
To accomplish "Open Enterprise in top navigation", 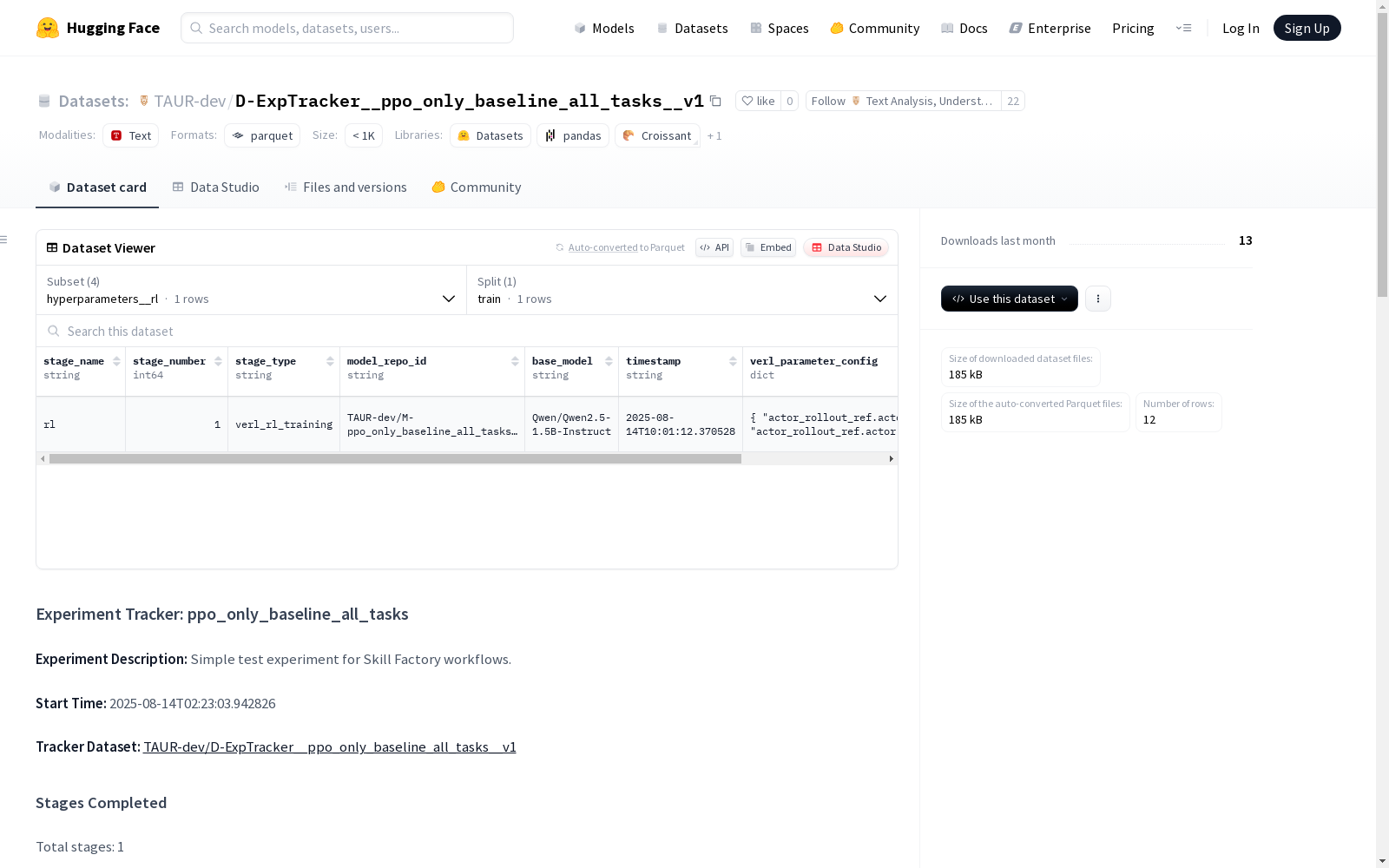I will pos(1050,28).
